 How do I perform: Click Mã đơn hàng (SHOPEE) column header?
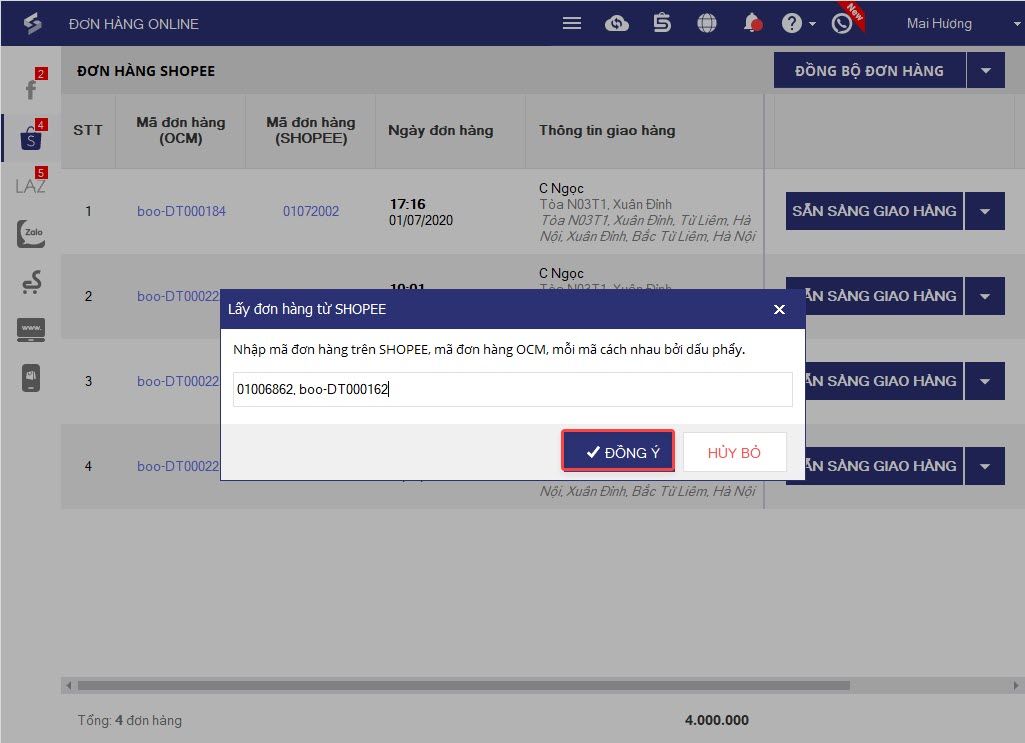311,131
